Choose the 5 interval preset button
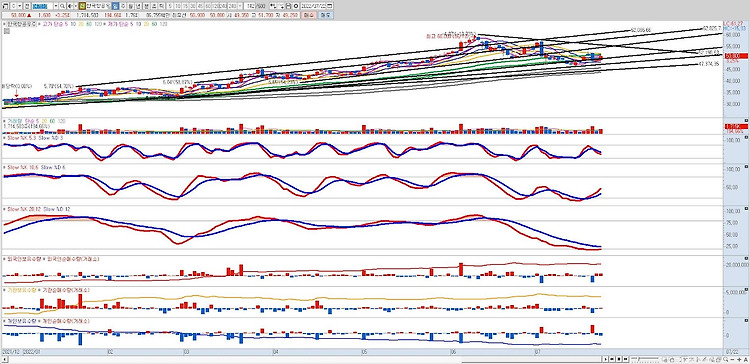Image resolution: width=750 pixels, height=364 pixels. (x=170, y=6)
